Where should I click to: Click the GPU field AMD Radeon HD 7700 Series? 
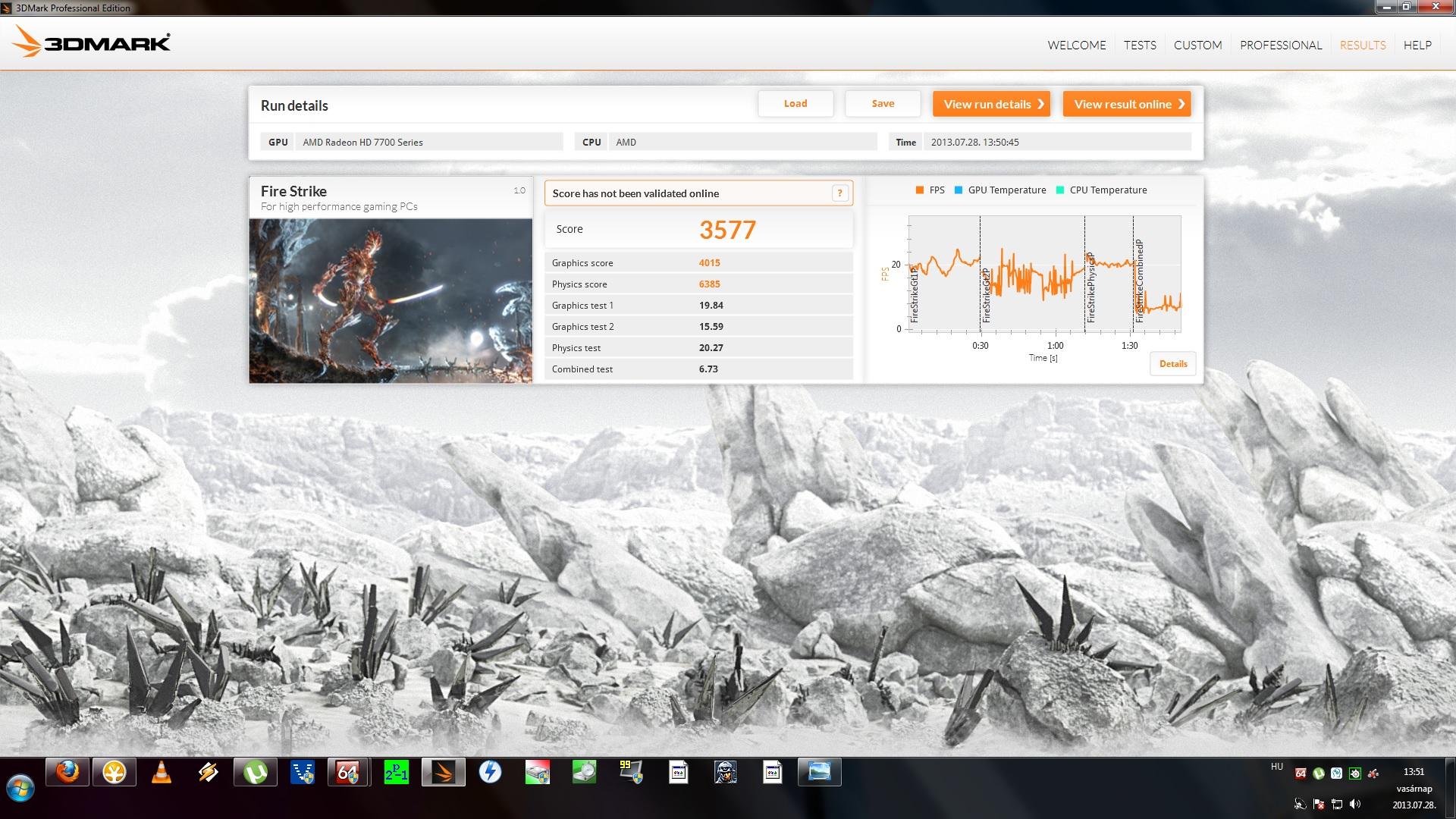coord(428,142)
